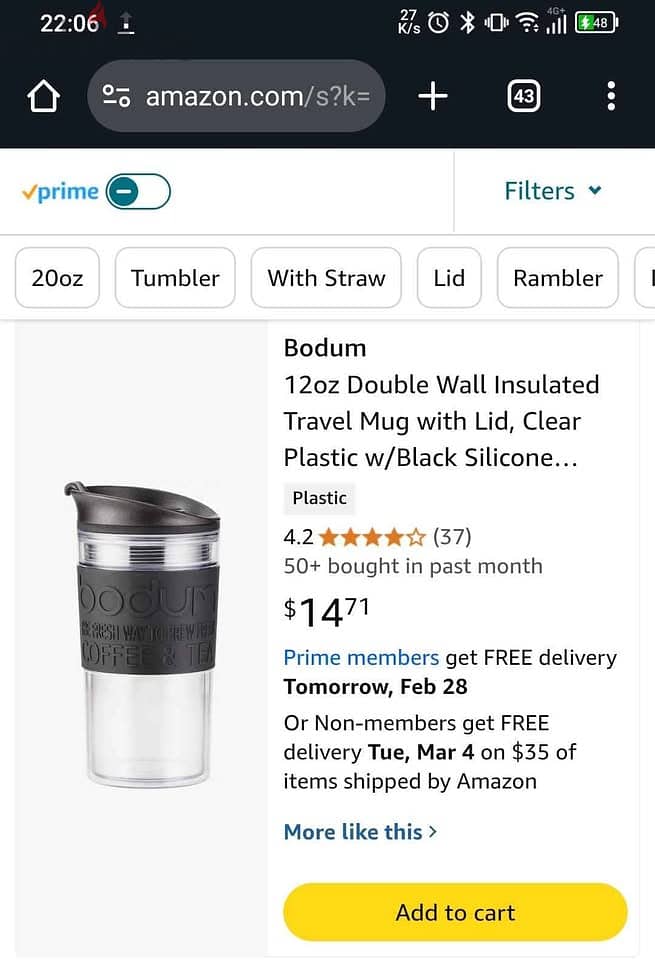Click the Add to cart button
This screenshot has height=960, width=655.
click(x=455, y=912)
